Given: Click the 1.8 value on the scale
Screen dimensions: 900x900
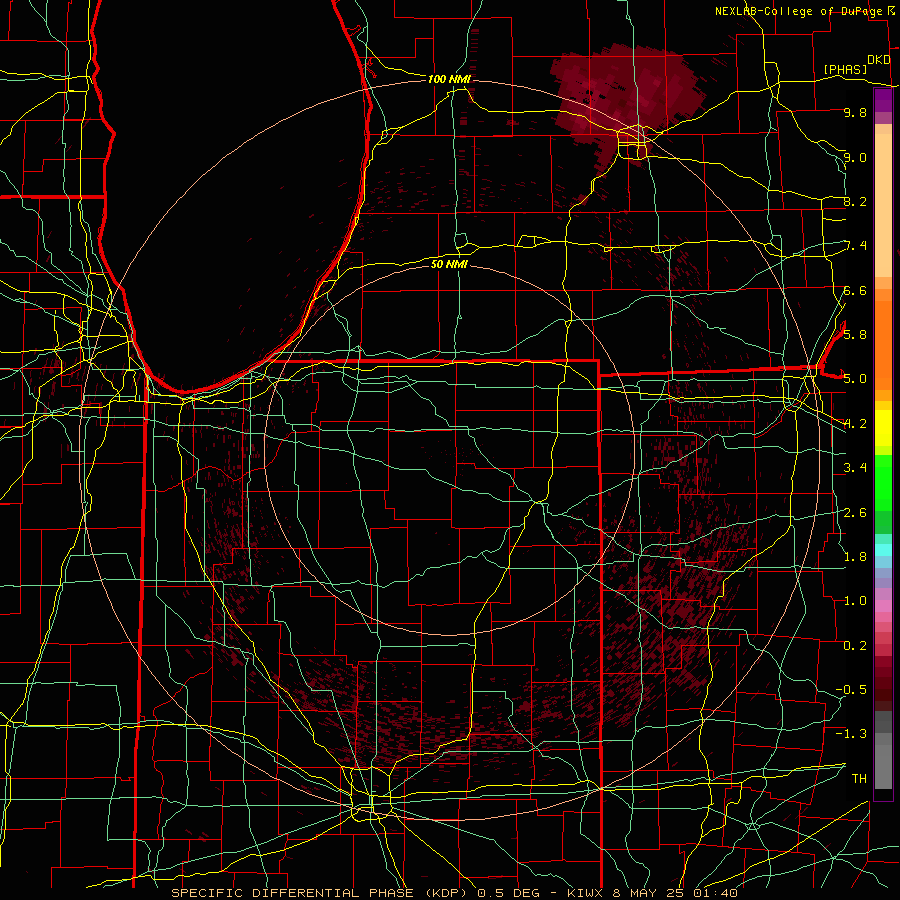Looking at the screenshot, I should tap(855, 556).
